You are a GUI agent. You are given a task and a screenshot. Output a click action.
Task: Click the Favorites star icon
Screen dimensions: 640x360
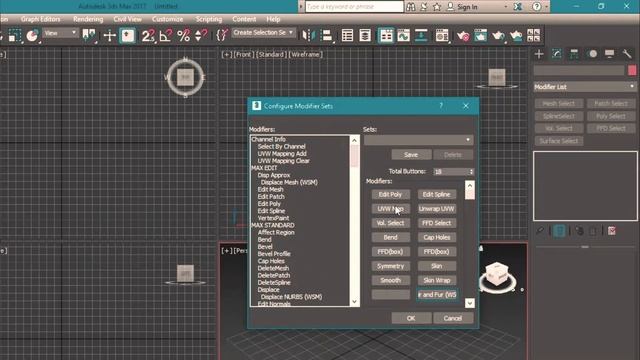(437, 7)
